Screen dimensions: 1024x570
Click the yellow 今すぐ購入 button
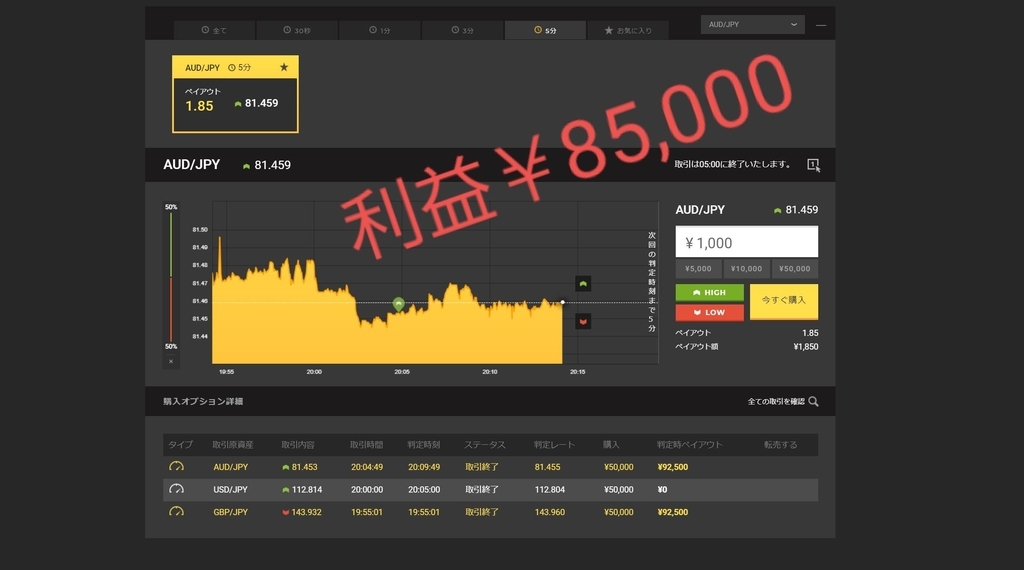(x=784, y=301)
